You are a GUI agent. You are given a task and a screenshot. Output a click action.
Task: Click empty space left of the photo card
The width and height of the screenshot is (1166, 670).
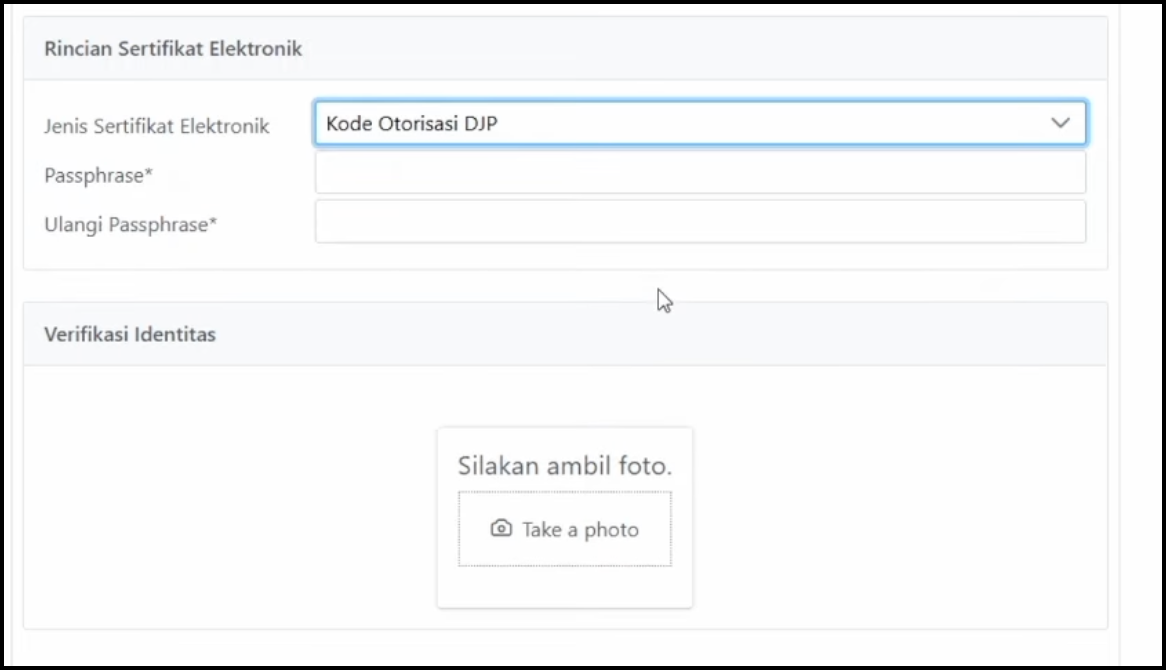[x=230, y=500]
